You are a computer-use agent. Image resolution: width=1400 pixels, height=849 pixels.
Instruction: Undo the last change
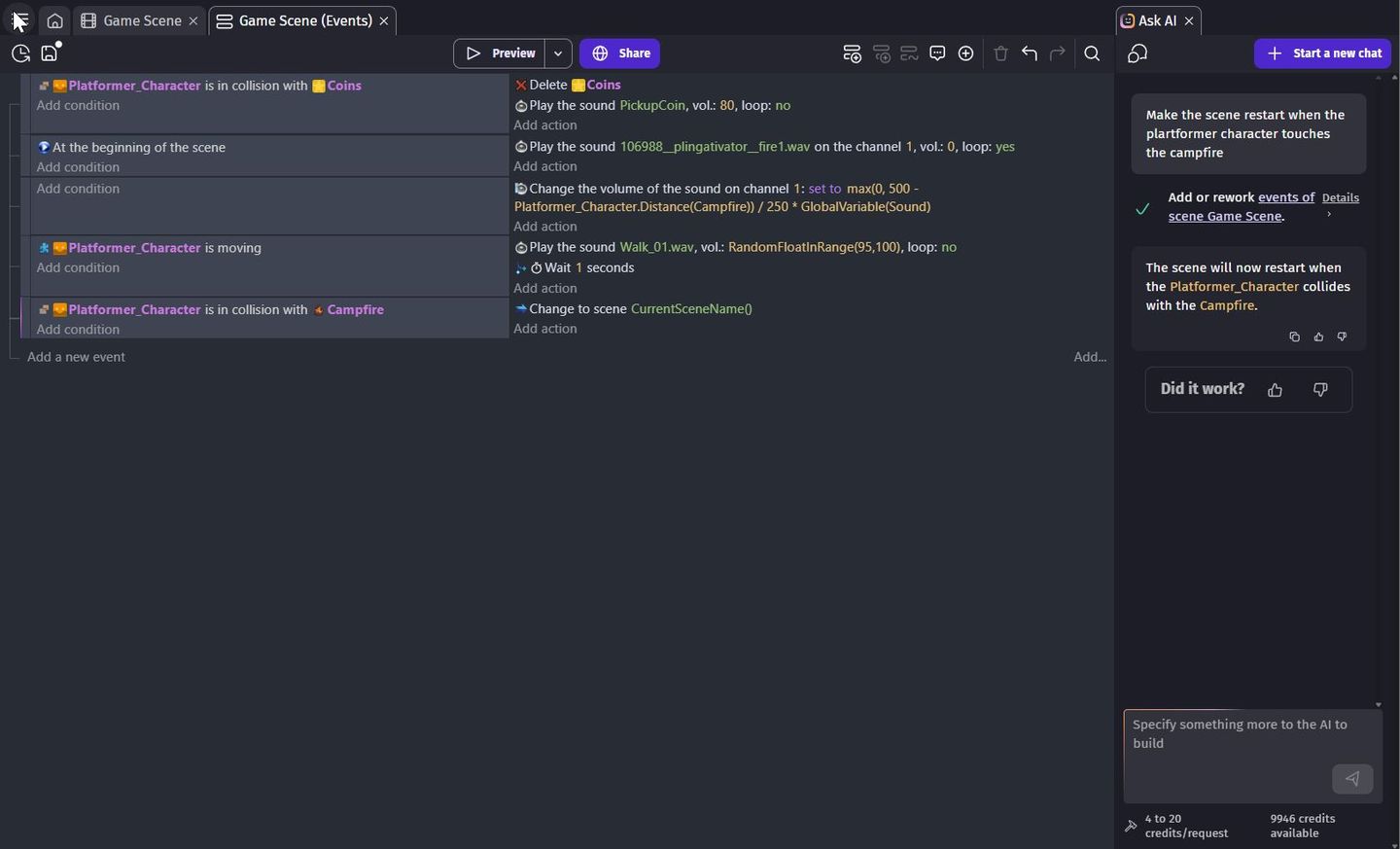point(1030,53)
